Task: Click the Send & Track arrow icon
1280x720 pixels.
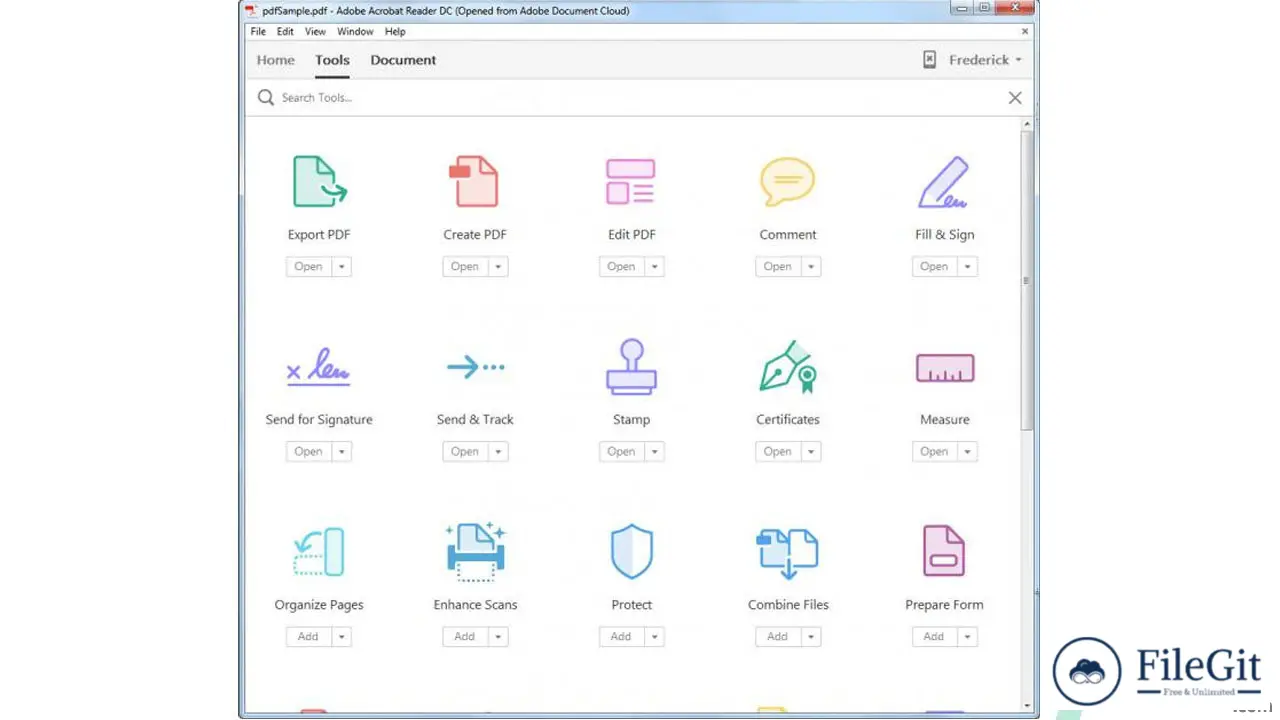Action: [475, 367]
